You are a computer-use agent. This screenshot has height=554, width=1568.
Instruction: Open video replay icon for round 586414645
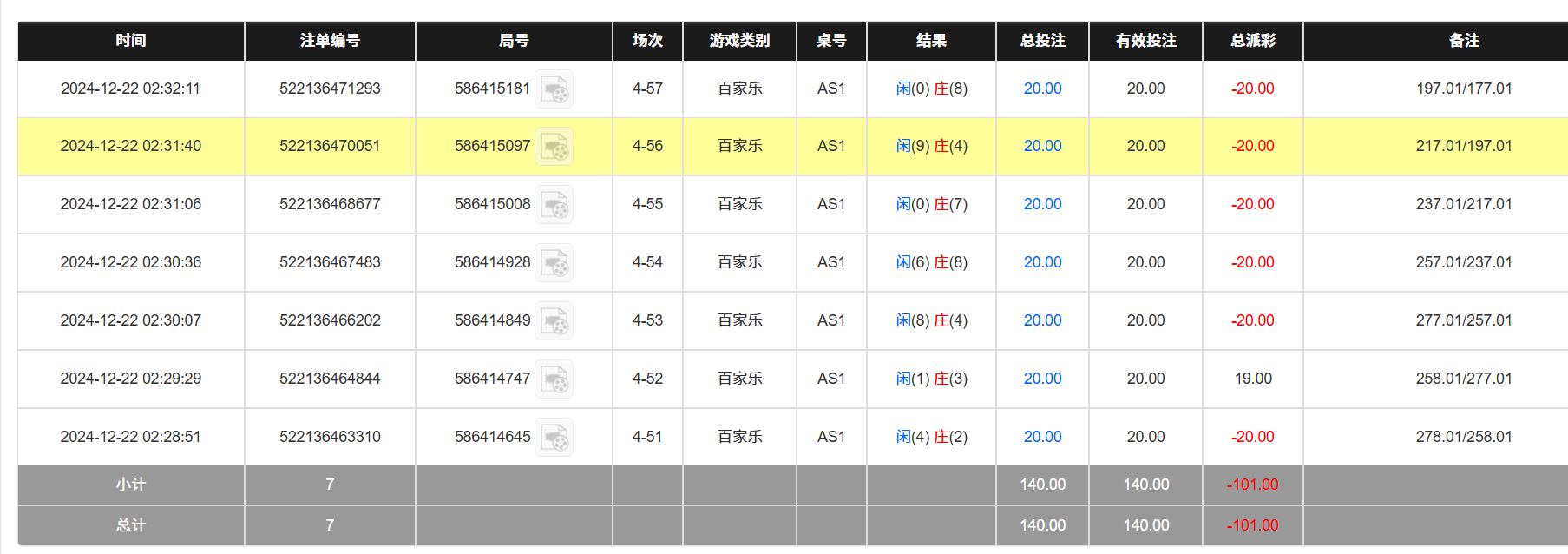pos(554,438)
